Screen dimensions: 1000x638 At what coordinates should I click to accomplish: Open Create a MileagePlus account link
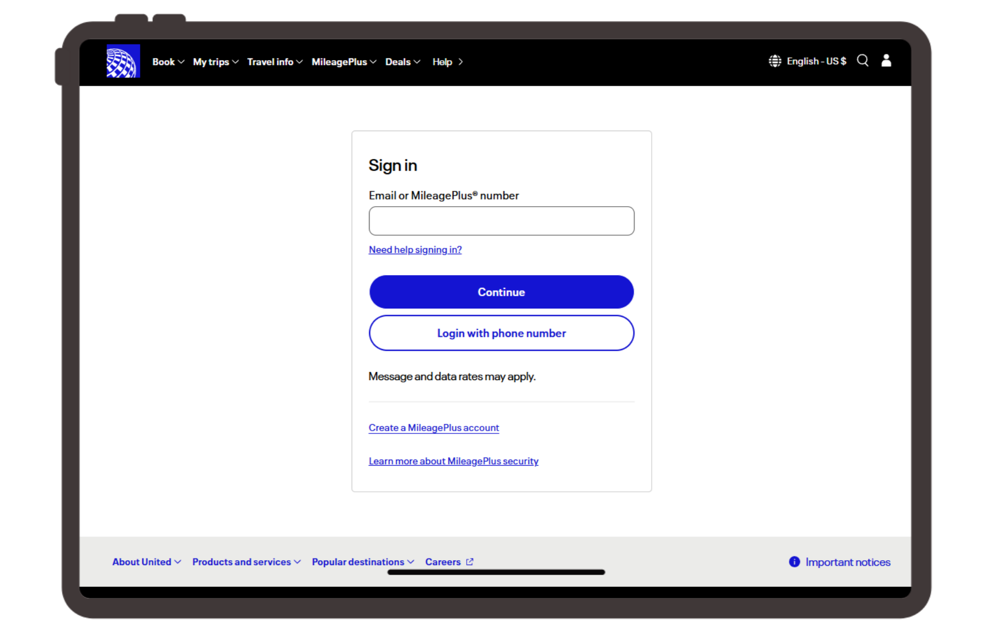[x=434, y=427]
